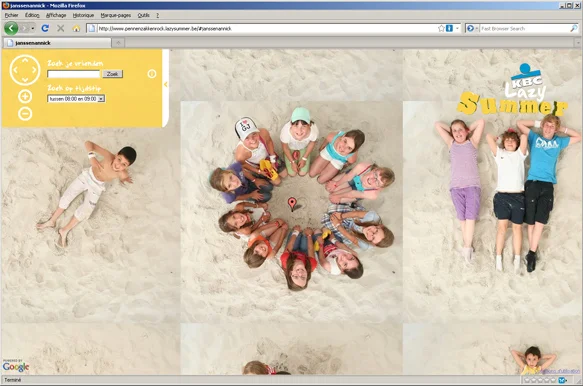Zoom out with the minus circle
This screenshot has width=583, height=386.
pos(25,113)
